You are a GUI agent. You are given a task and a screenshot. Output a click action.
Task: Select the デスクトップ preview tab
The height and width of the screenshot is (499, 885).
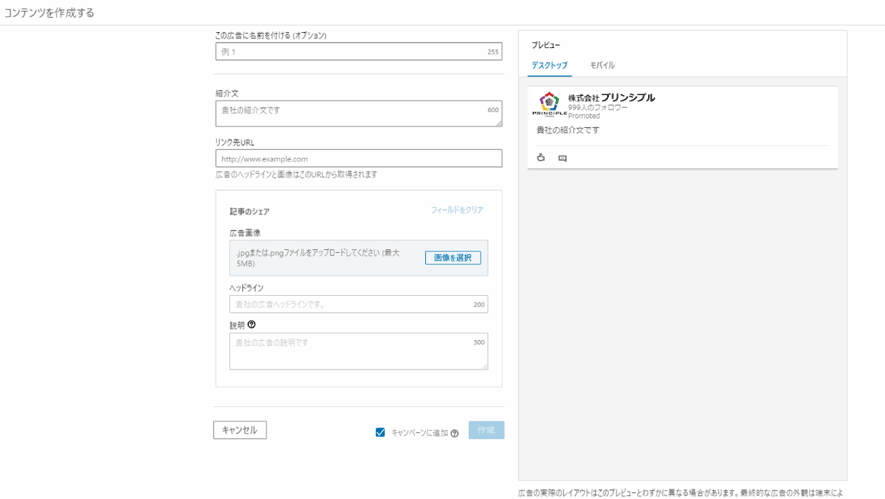click(549, 66)
